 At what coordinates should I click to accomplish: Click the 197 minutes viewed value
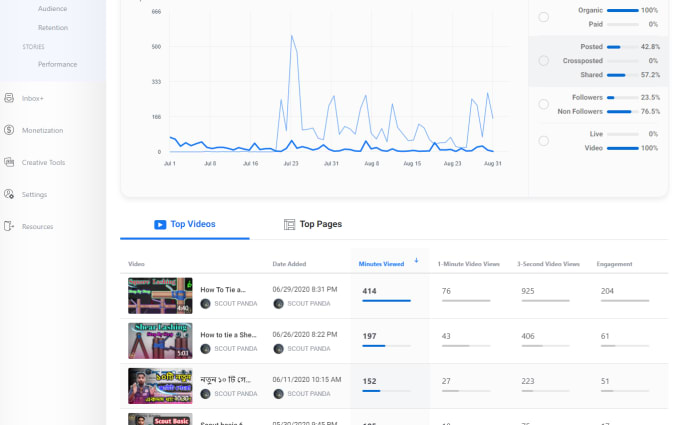pos(369,336)
